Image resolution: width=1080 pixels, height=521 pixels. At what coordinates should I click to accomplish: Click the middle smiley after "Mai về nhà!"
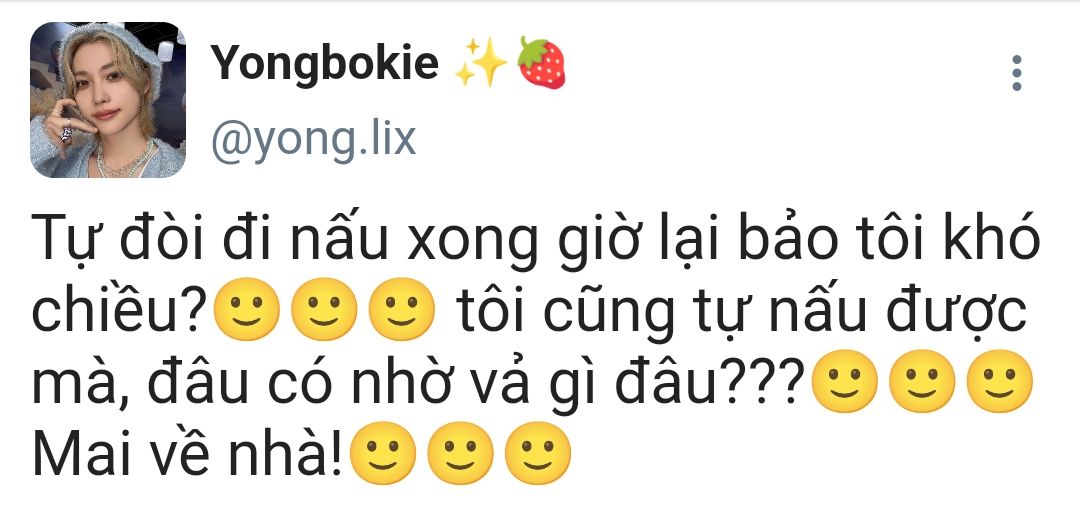pyautogui.click(x=460, y=453)
